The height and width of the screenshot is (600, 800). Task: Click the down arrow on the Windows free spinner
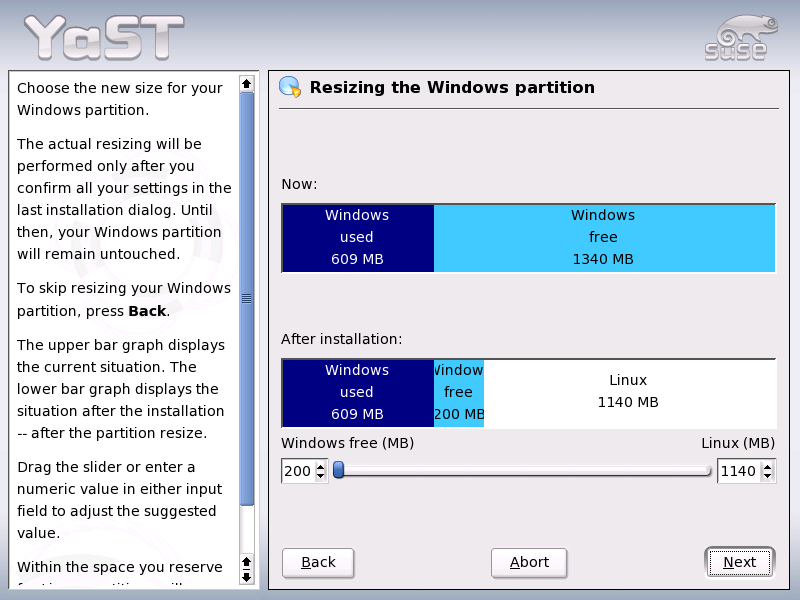[318, 475]
